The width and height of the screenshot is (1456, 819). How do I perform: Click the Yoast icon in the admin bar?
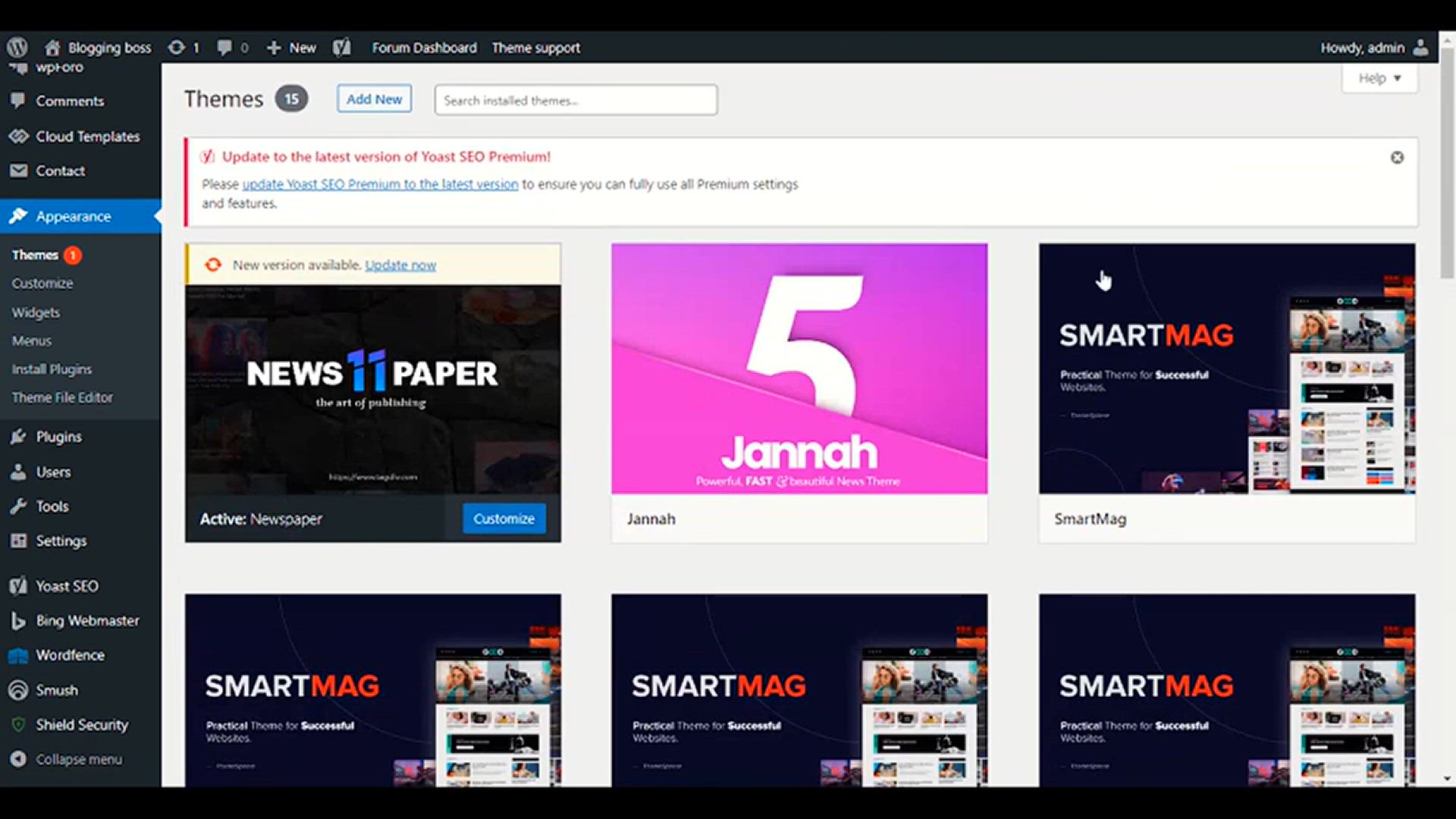pos(341,47)
